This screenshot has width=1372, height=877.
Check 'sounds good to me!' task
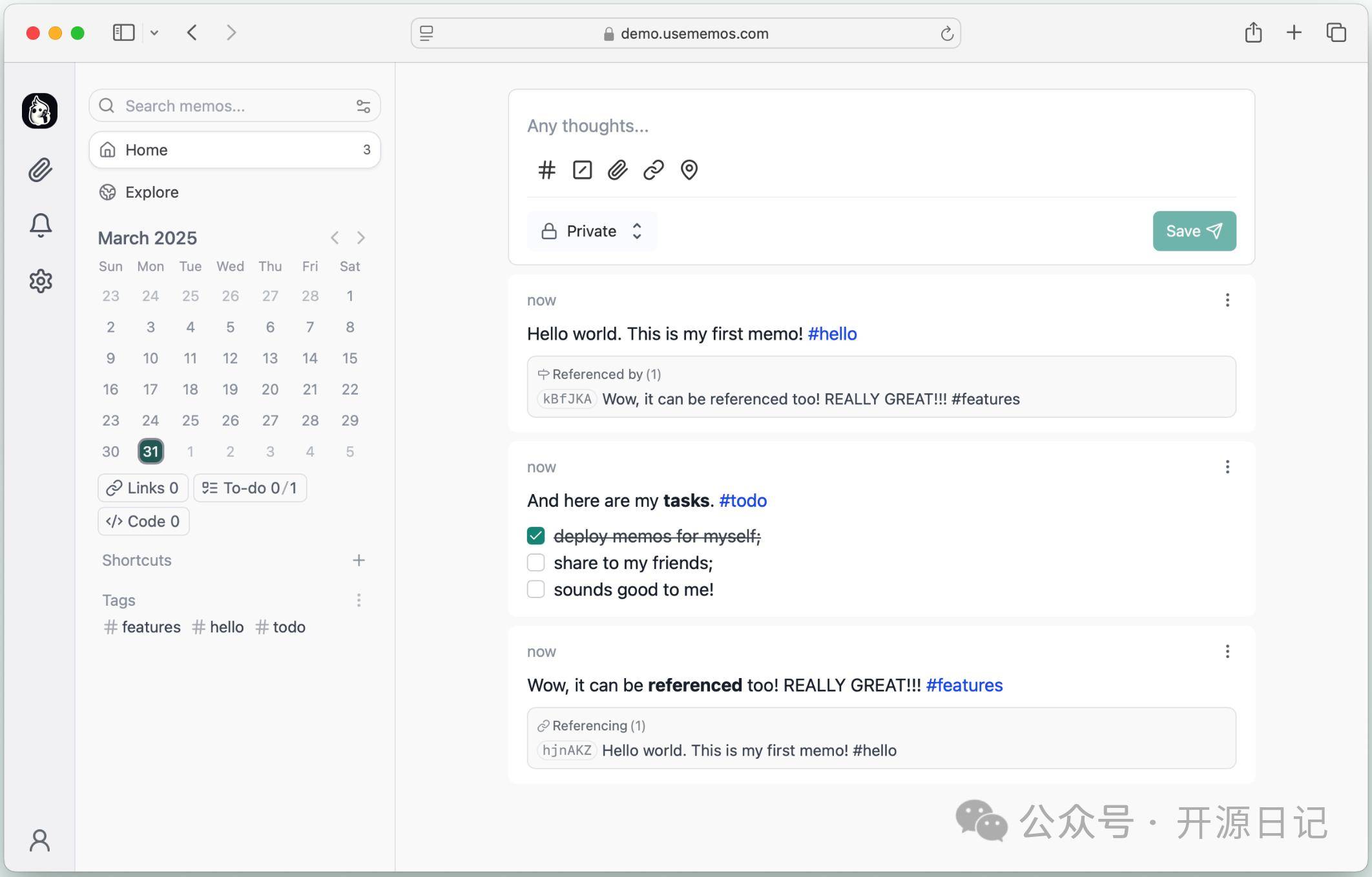(535, 589)
